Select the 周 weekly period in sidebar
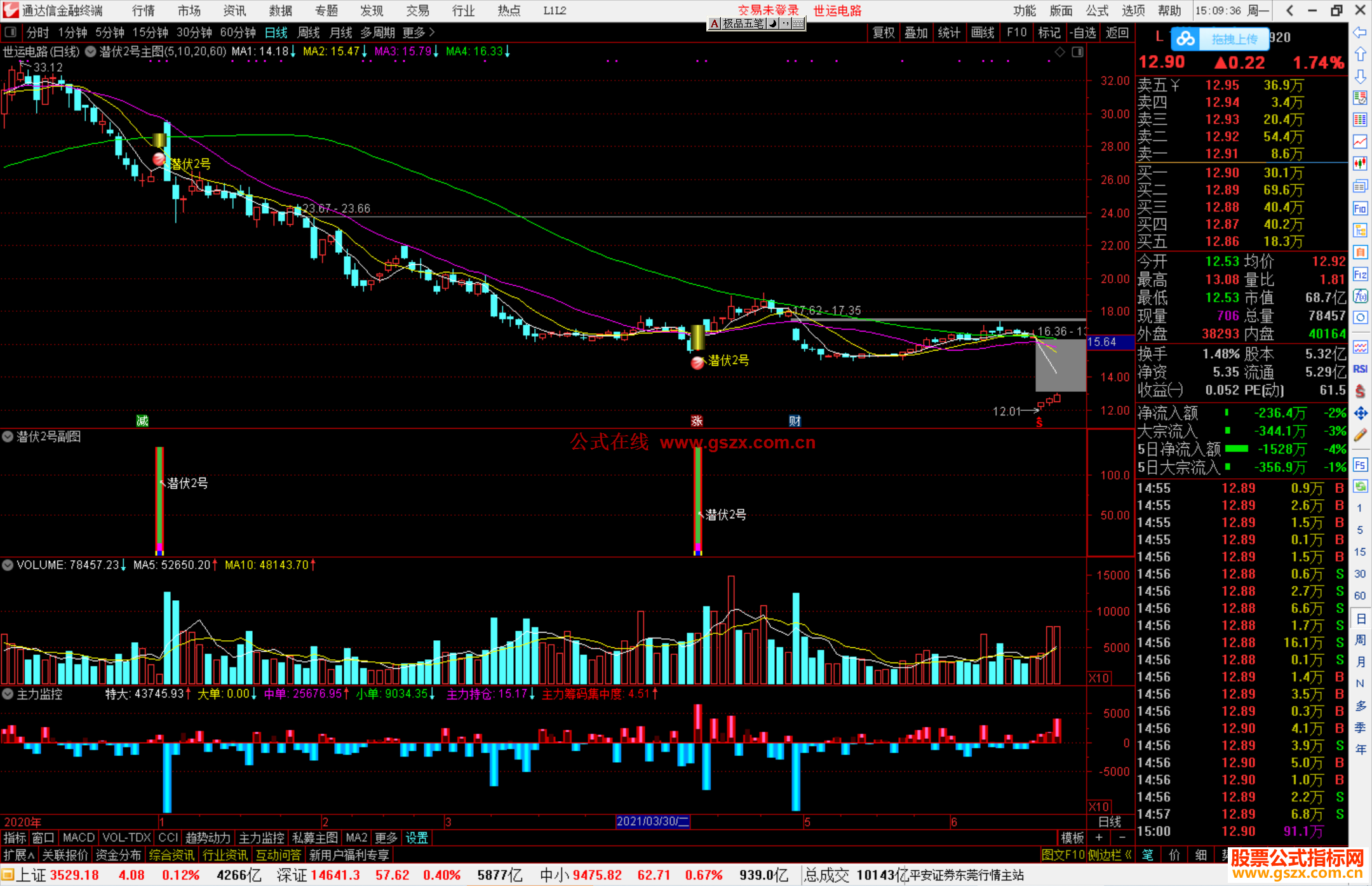1372x886 pixels. click(1360, 640)
